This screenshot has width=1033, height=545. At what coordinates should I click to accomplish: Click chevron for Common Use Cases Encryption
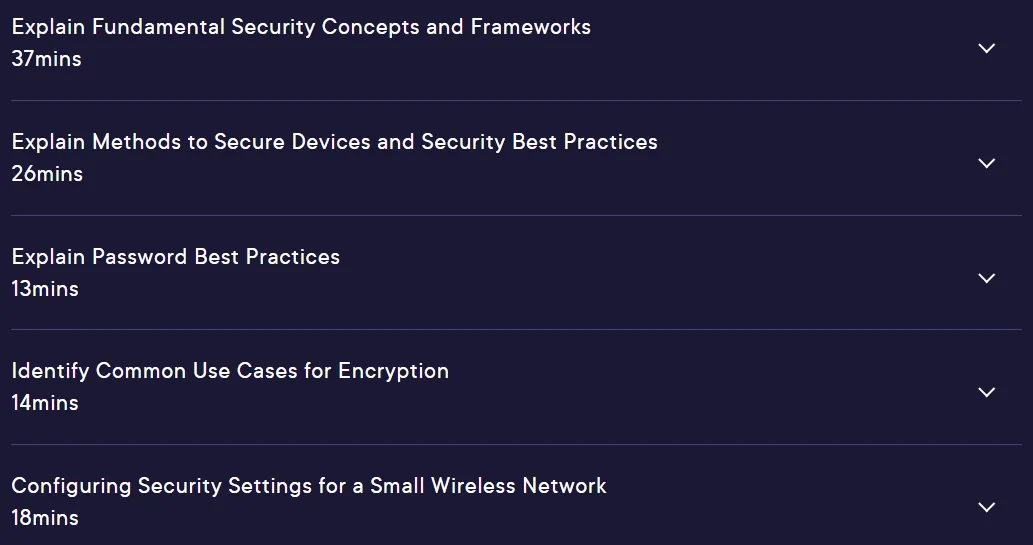(986, 392)
